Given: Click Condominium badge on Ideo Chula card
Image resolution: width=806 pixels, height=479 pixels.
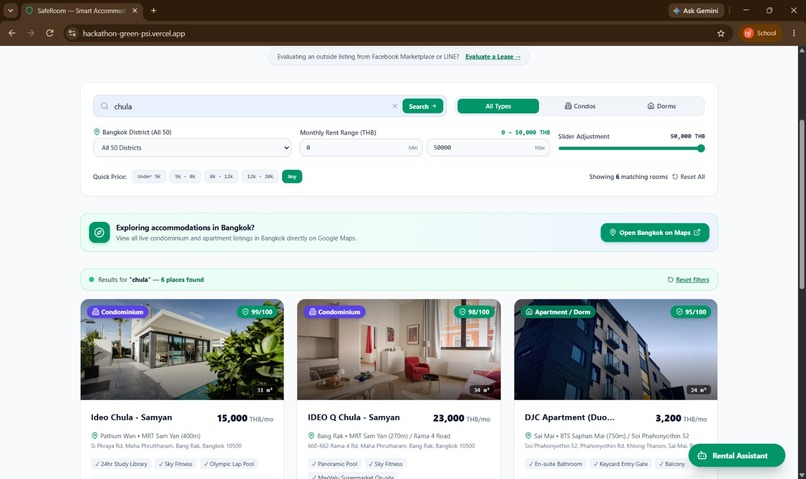Looking at the screenshot, I should click(x=118, y=311).
